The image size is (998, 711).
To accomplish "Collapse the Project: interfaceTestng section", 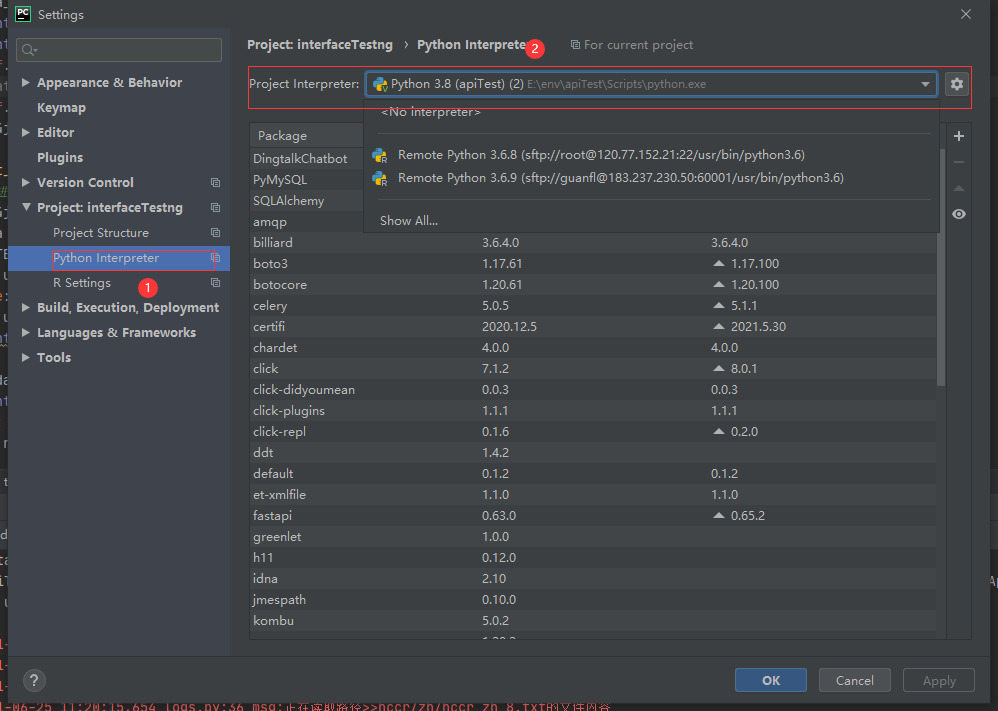I will pos(25,207).
